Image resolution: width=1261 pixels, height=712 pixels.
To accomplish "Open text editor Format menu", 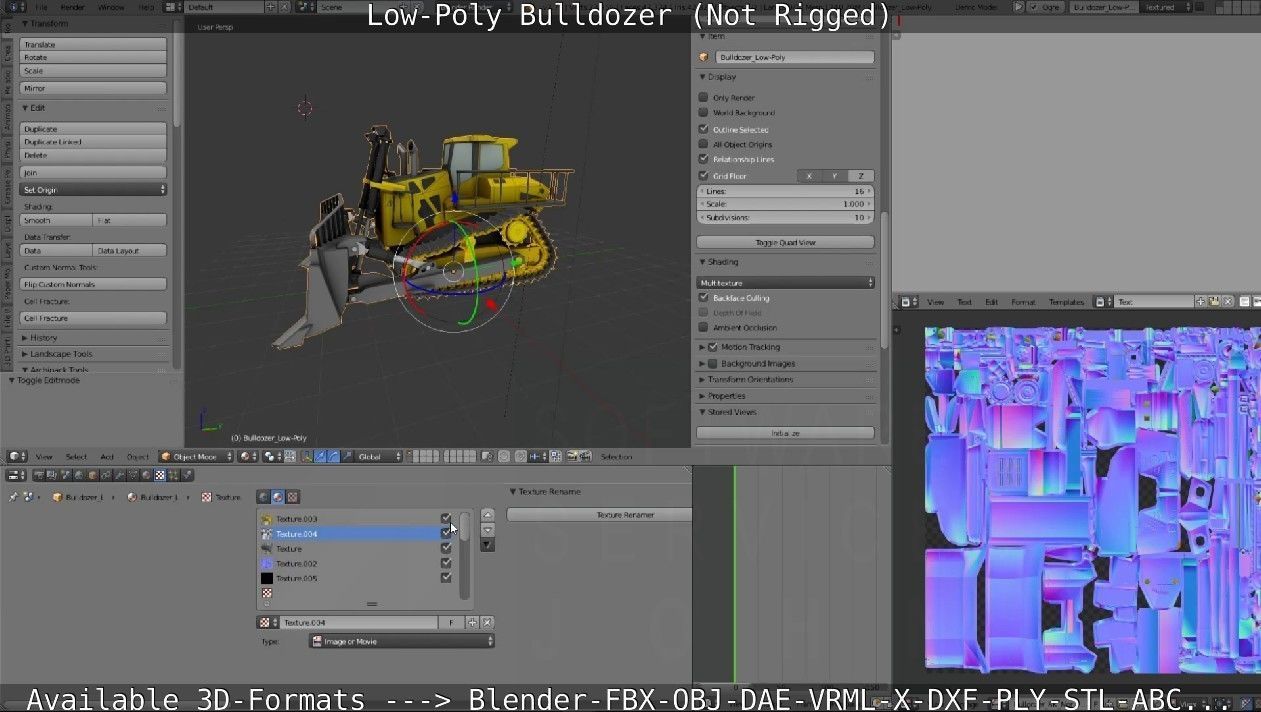I will (1023, 301).
